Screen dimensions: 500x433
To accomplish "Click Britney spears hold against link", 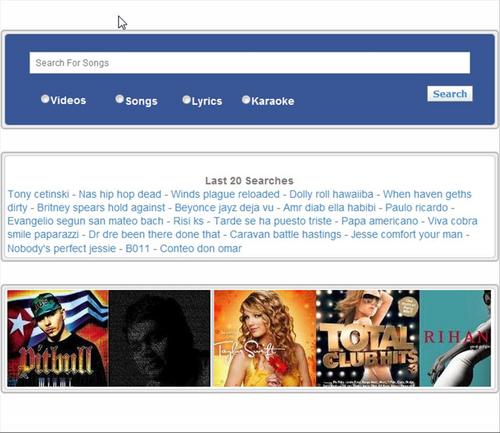I will pyautogui.click(x=101, y=208).
